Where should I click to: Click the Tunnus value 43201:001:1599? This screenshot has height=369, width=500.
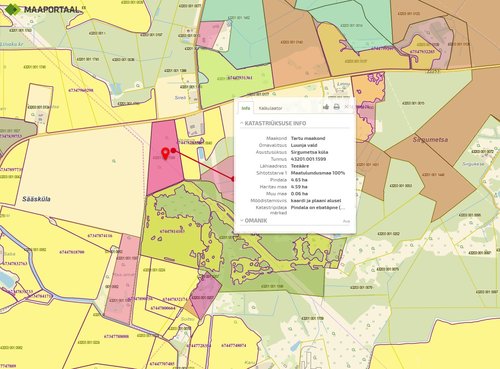coord(308,159)
